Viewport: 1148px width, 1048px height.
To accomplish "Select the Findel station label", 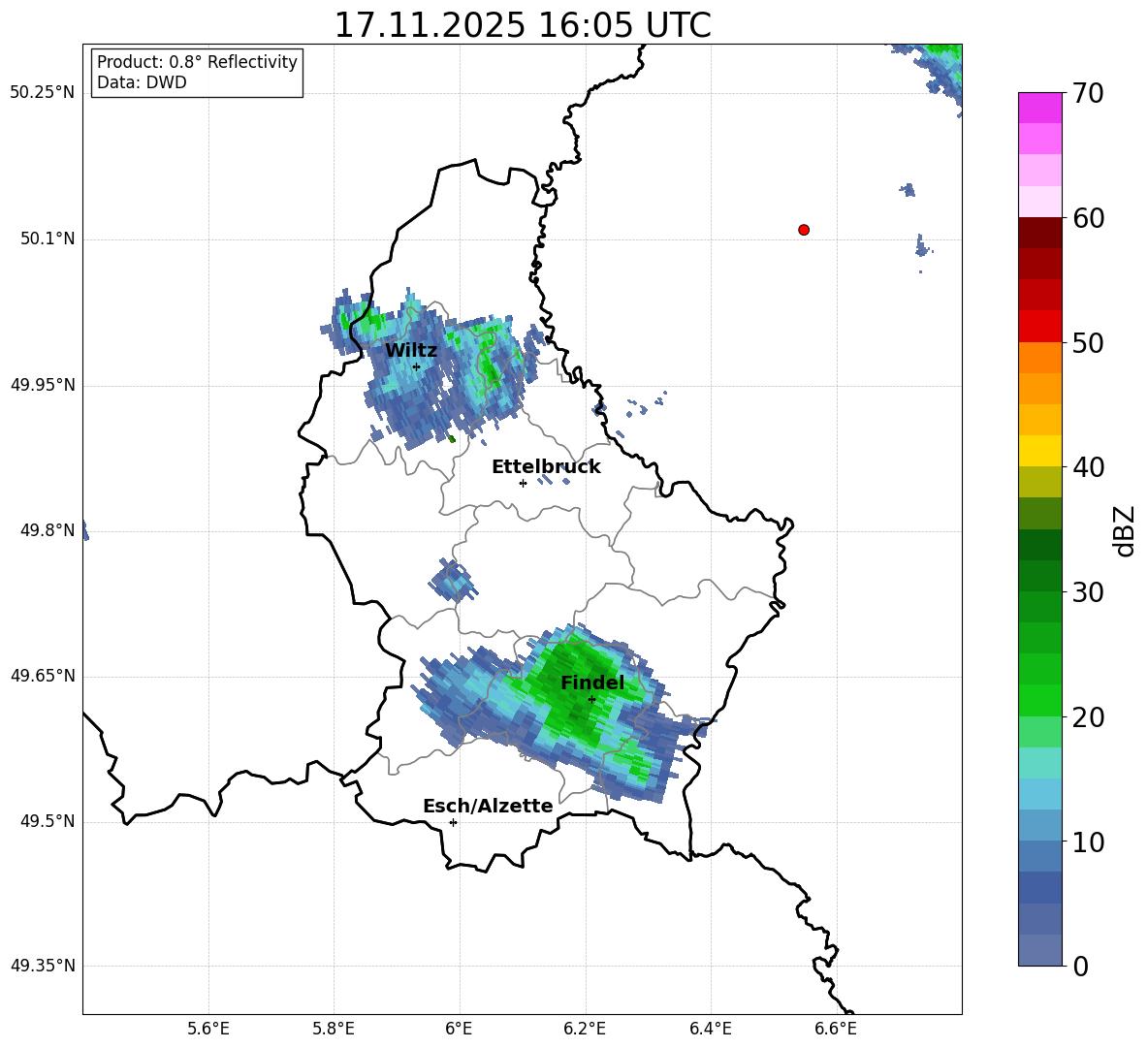I will (592, 683).
